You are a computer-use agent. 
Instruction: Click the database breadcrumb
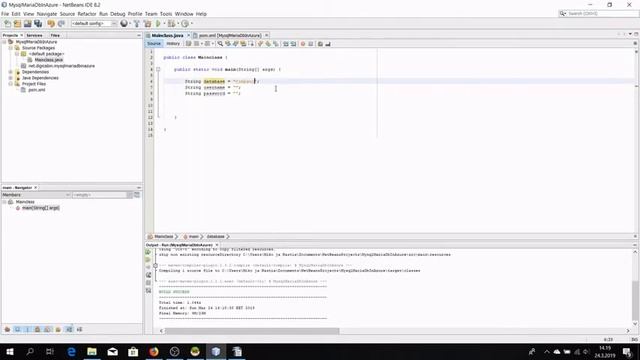coord(216,237)
